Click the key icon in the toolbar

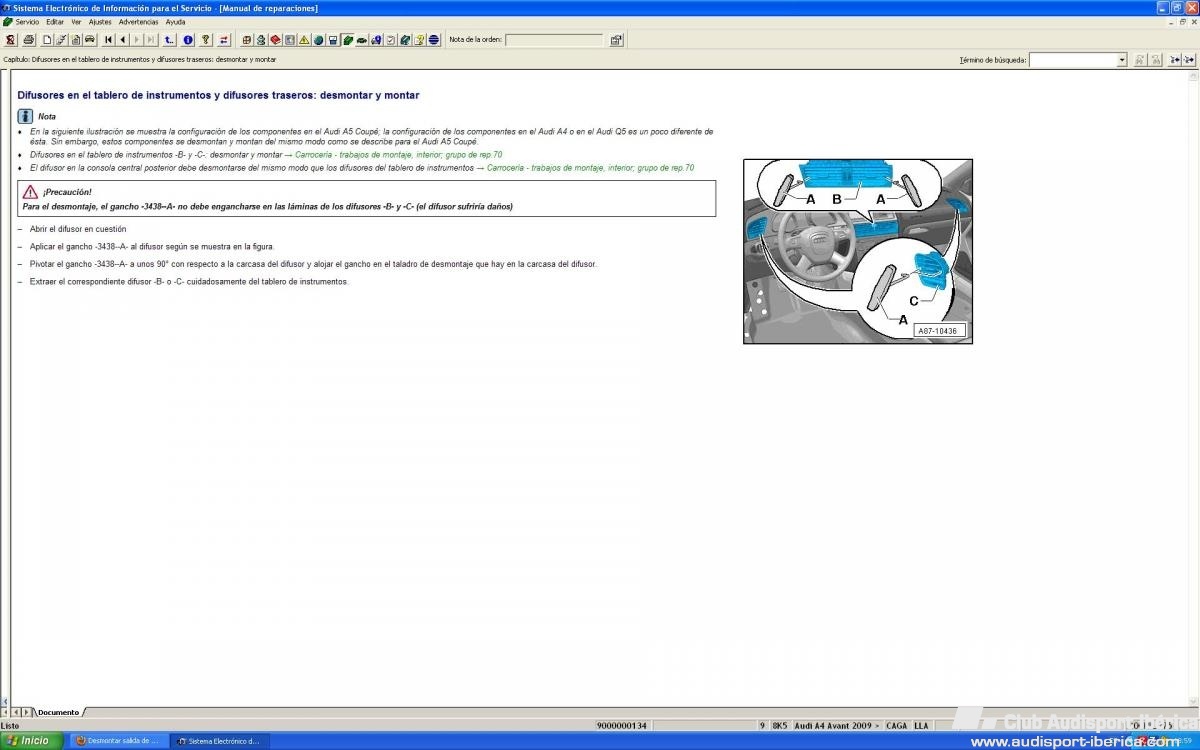205,40
